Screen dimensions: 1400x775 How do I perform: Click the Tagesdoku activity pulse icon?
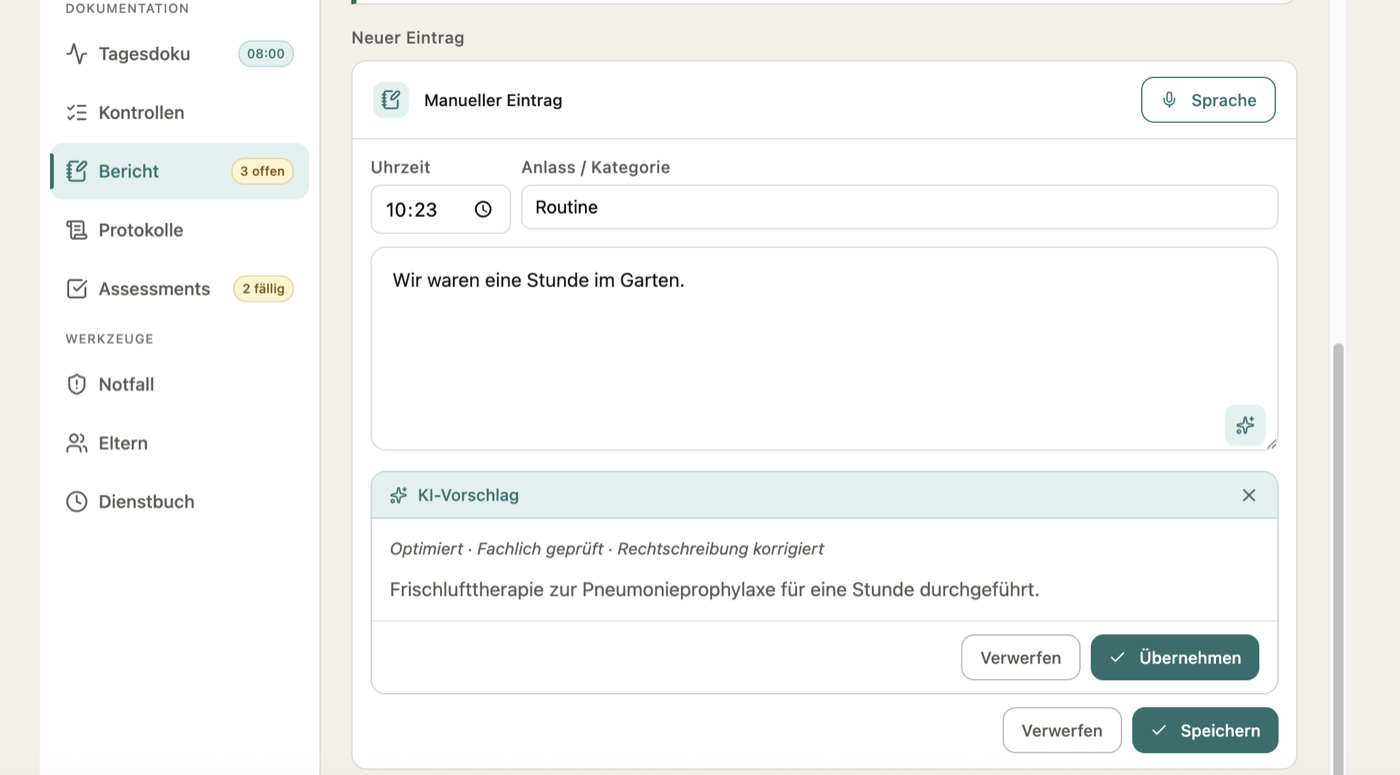(77, 54)
